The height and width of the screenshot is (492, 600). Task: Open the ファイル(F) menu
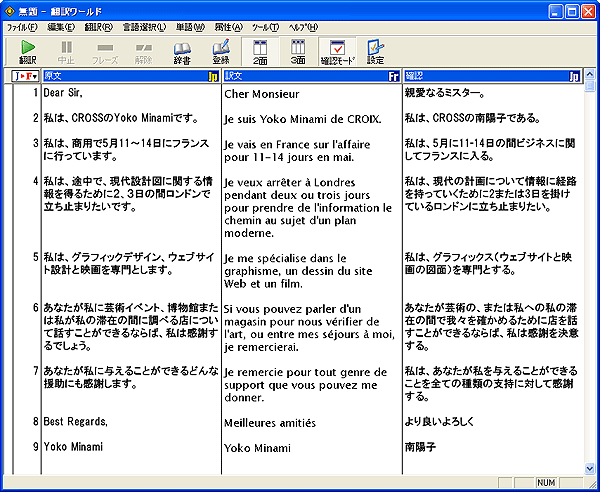(x=22, y=27)
